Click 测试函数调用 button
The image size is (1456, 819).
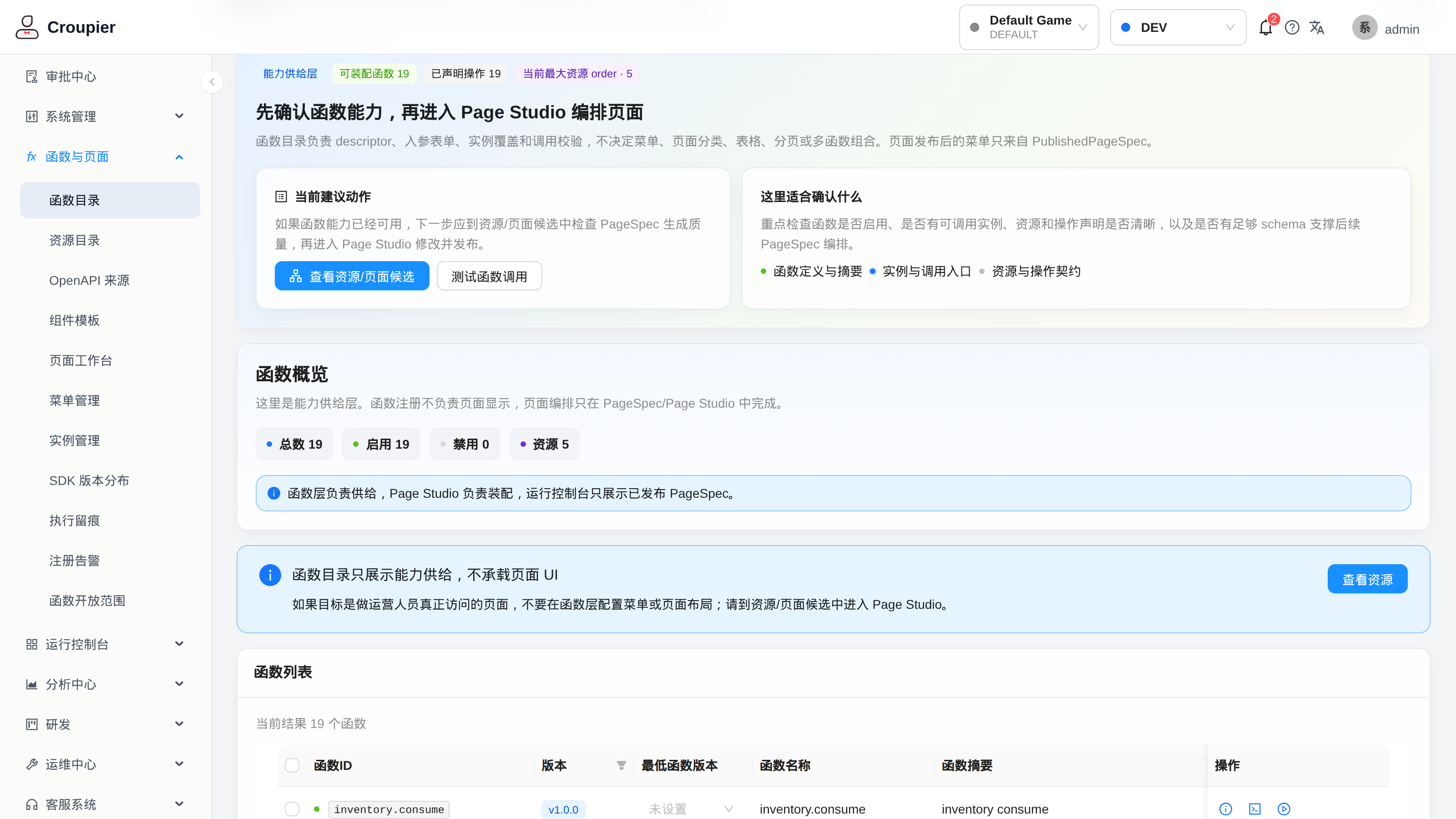(x=489, y=276)
